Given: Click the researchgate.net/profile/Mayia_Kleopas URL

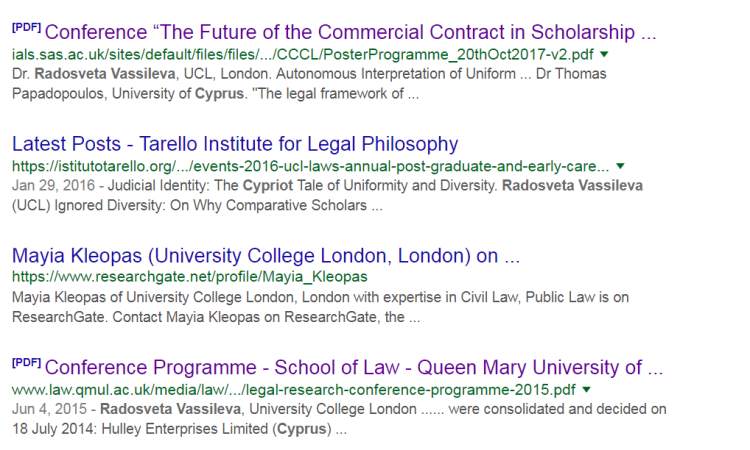Looking at the screenshot, I should click(x=190, y=277).
